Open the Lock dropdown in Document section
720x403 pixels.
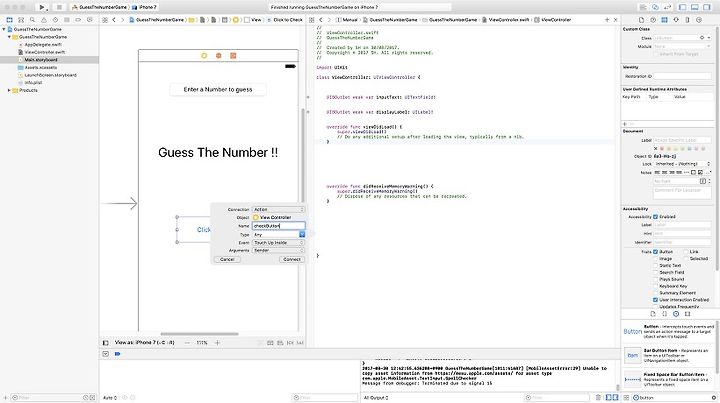click(x=682, y=164)
